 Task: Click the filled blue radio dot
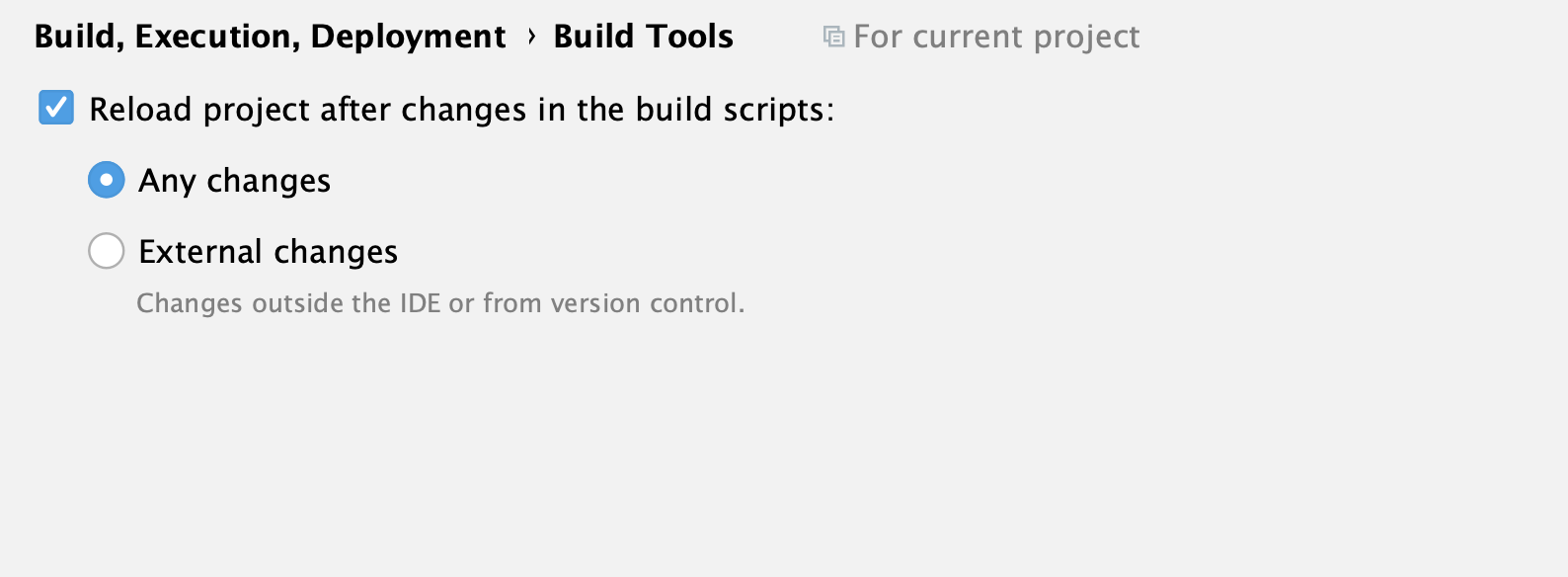[107, 180]
